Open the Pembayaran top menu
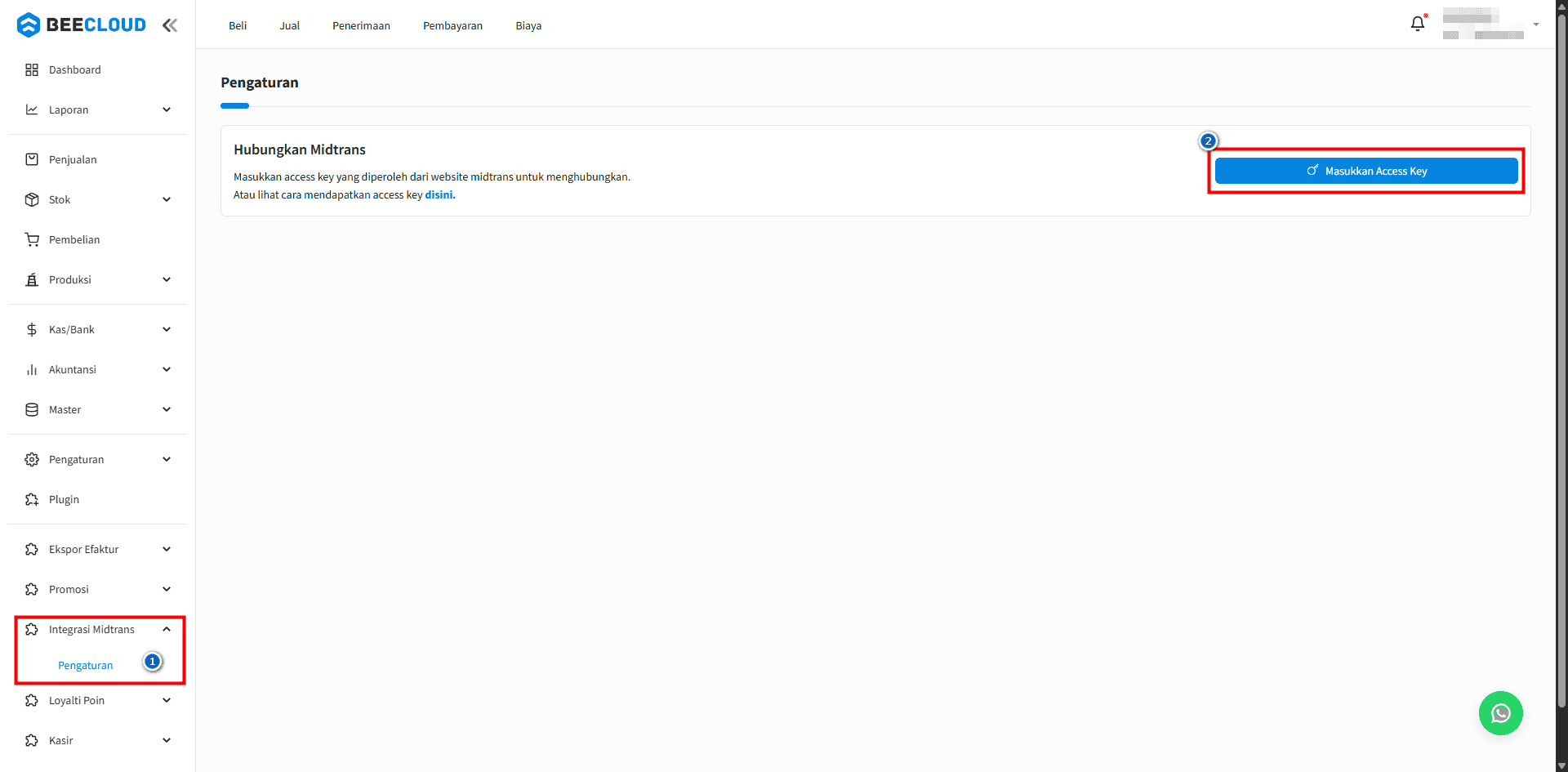The width and height of the screenshot is (1568, 772). coord(452,25)
